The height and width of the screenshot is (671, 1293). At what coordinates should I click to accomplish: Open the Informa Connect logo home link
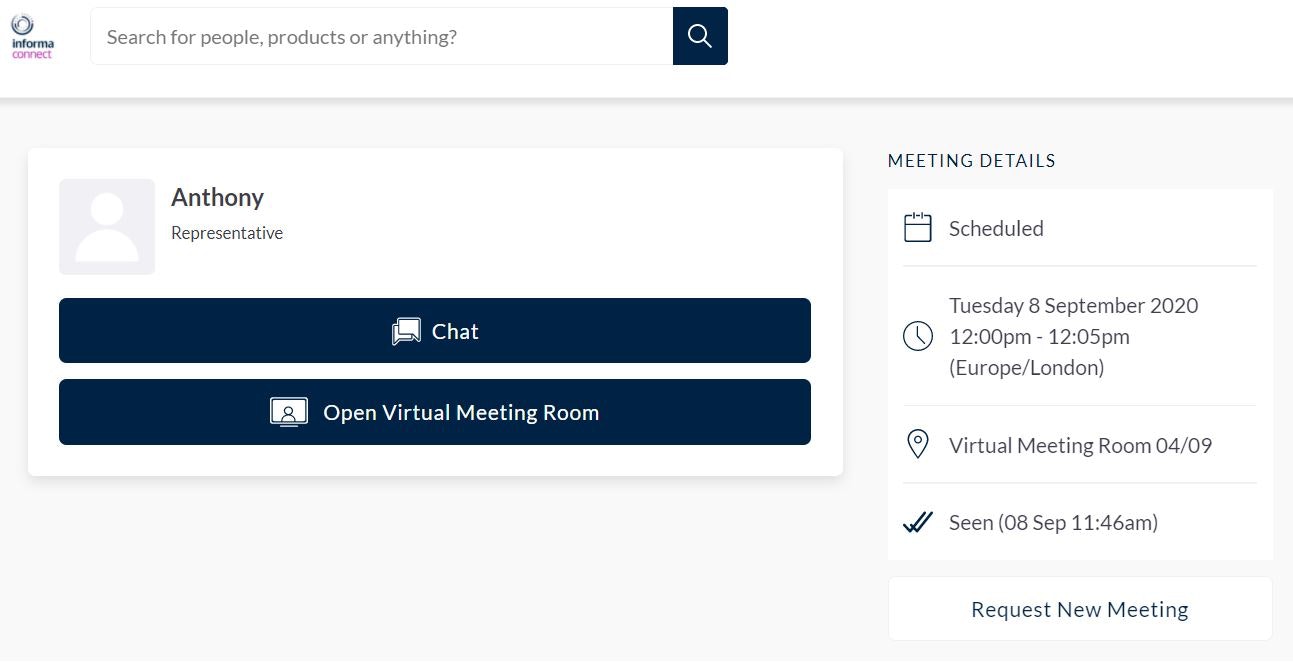[33, 36]
